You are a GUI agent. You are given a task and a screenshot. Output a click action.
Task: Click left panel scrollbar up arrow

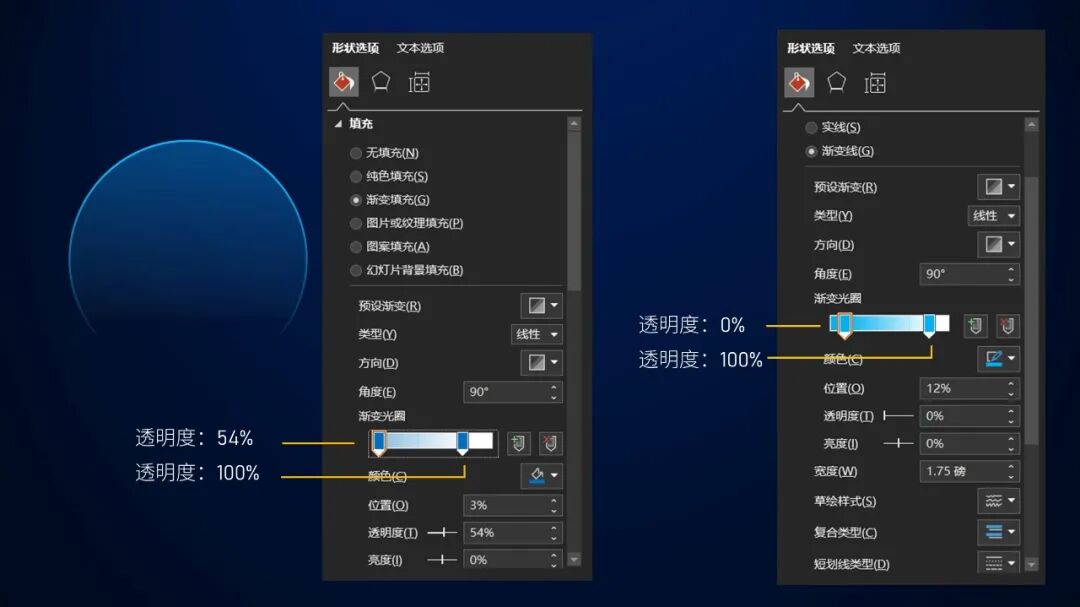point(574,124)
